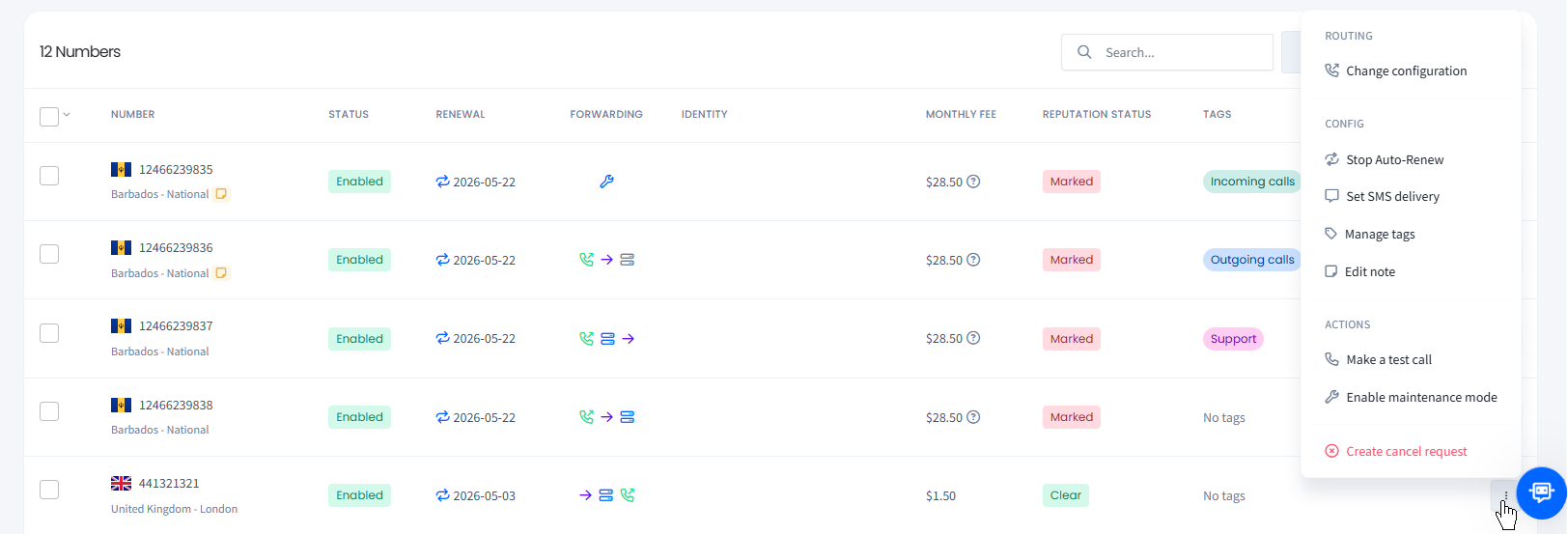Click the Marked badge for 12466239835
The image size is (1568, 534).
(x=1072, y=182)
